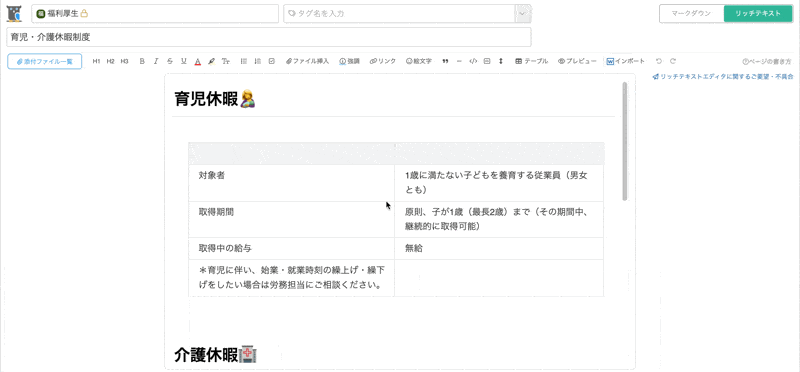Image resolution: width=800 pixels, height=372 pixels.
Task: Open the font size tool
Action: 226,61
